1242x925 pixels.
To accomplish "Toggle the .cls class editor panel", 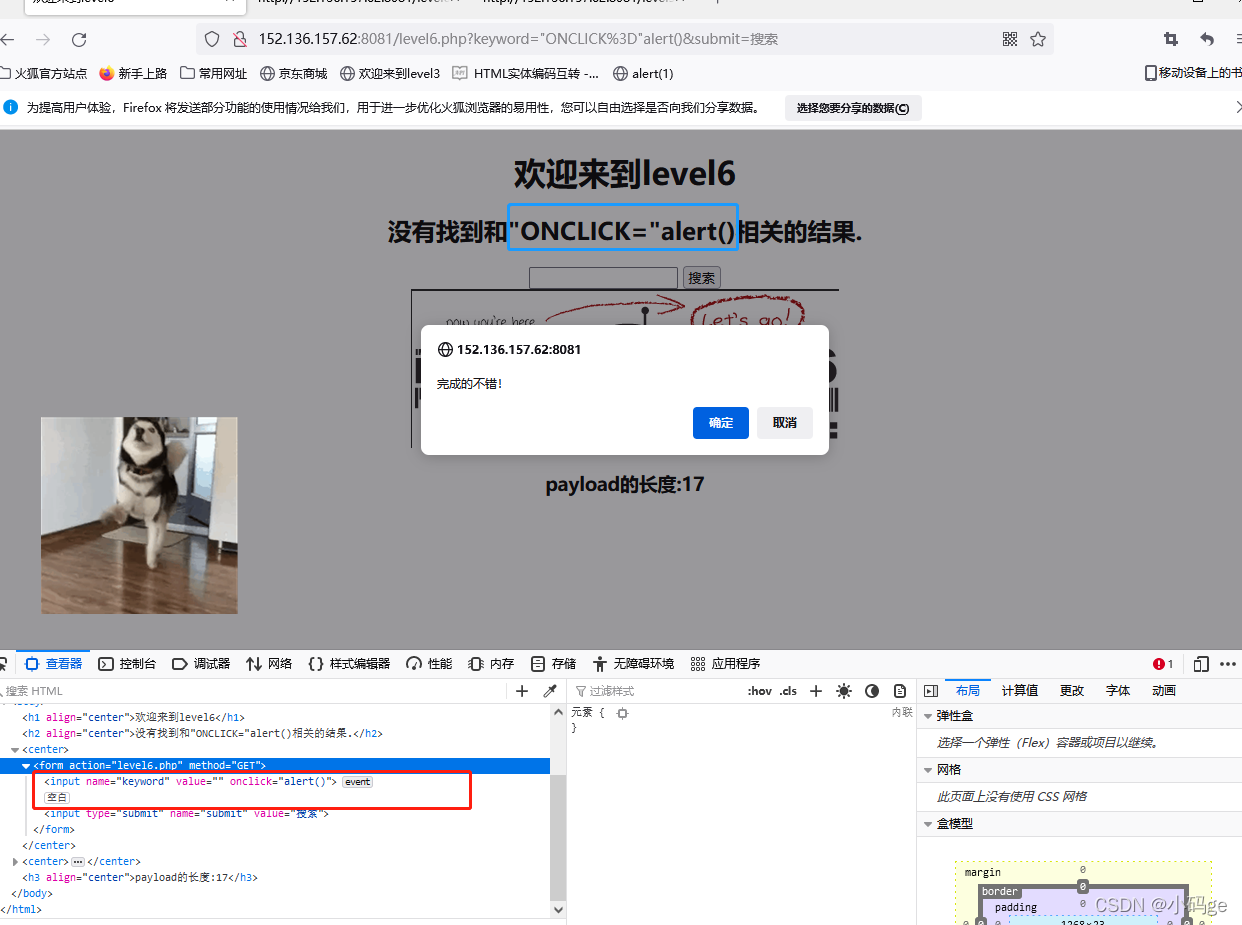I will (788, 690).
